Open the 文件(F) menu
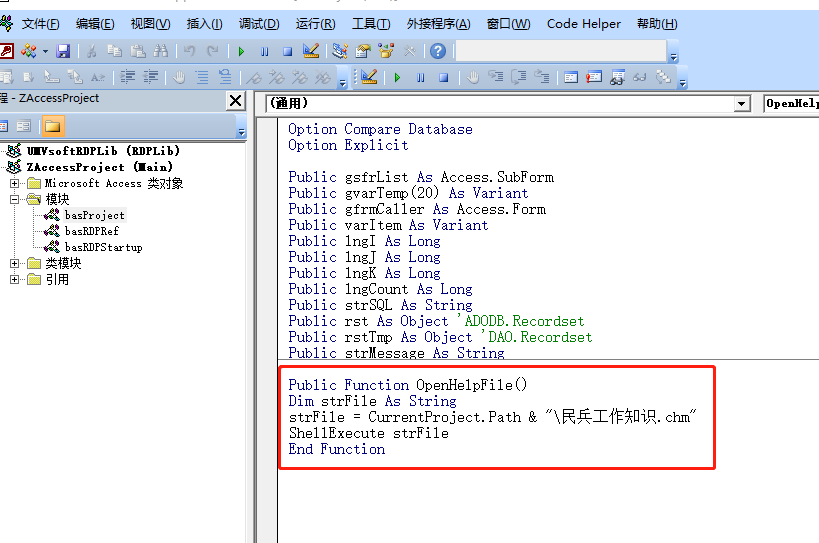 [40, 24]
